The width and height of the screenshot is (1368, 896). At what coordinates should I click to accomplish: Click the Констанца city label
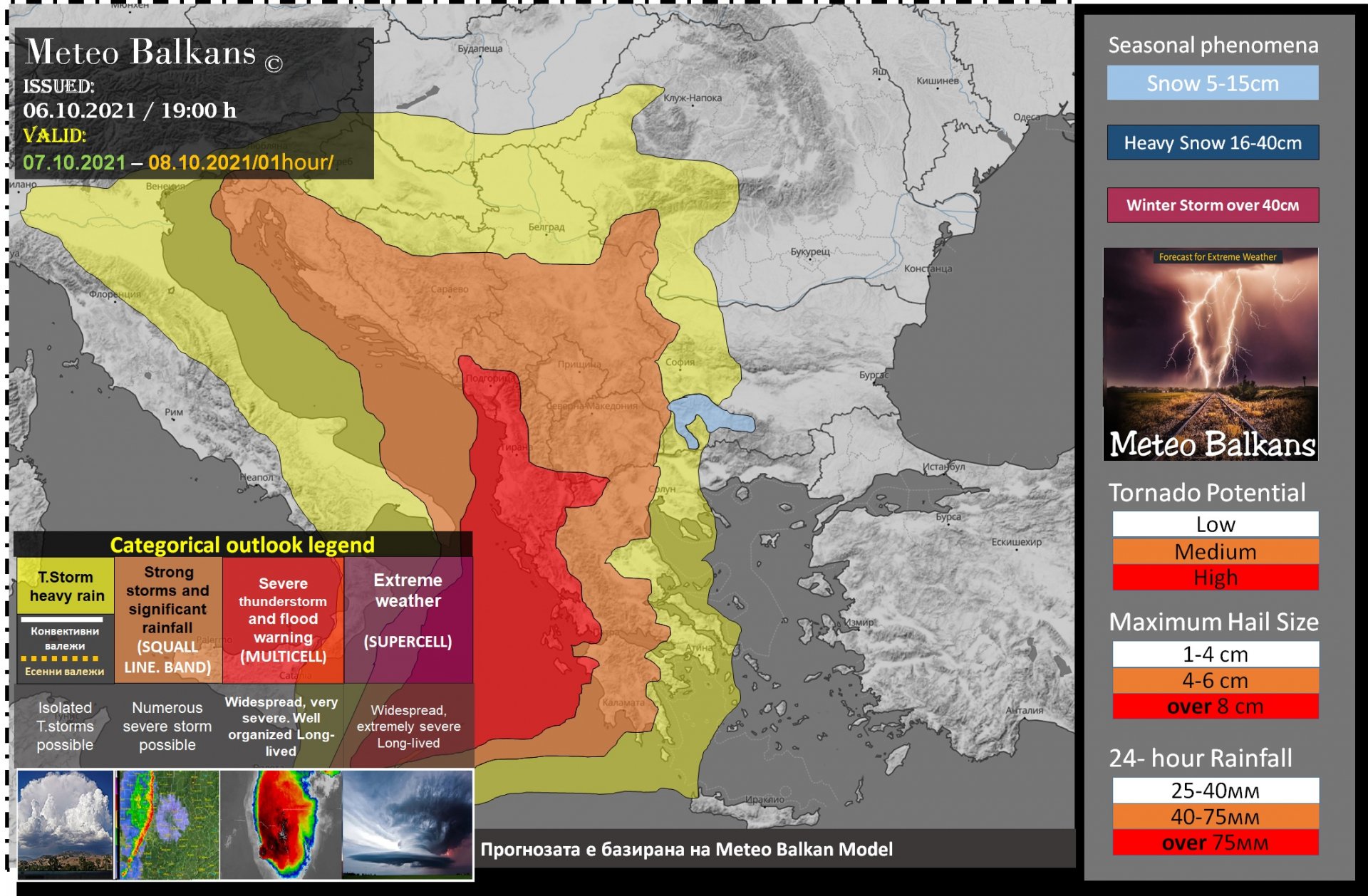click(x=928, y=269)
